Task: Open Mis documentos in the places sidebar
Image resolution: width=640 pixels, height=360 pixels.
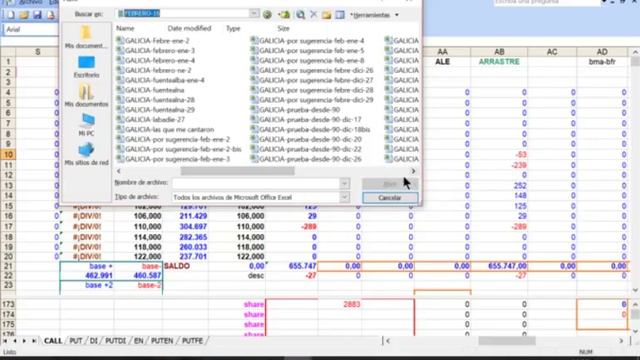Action: point(86,96)
